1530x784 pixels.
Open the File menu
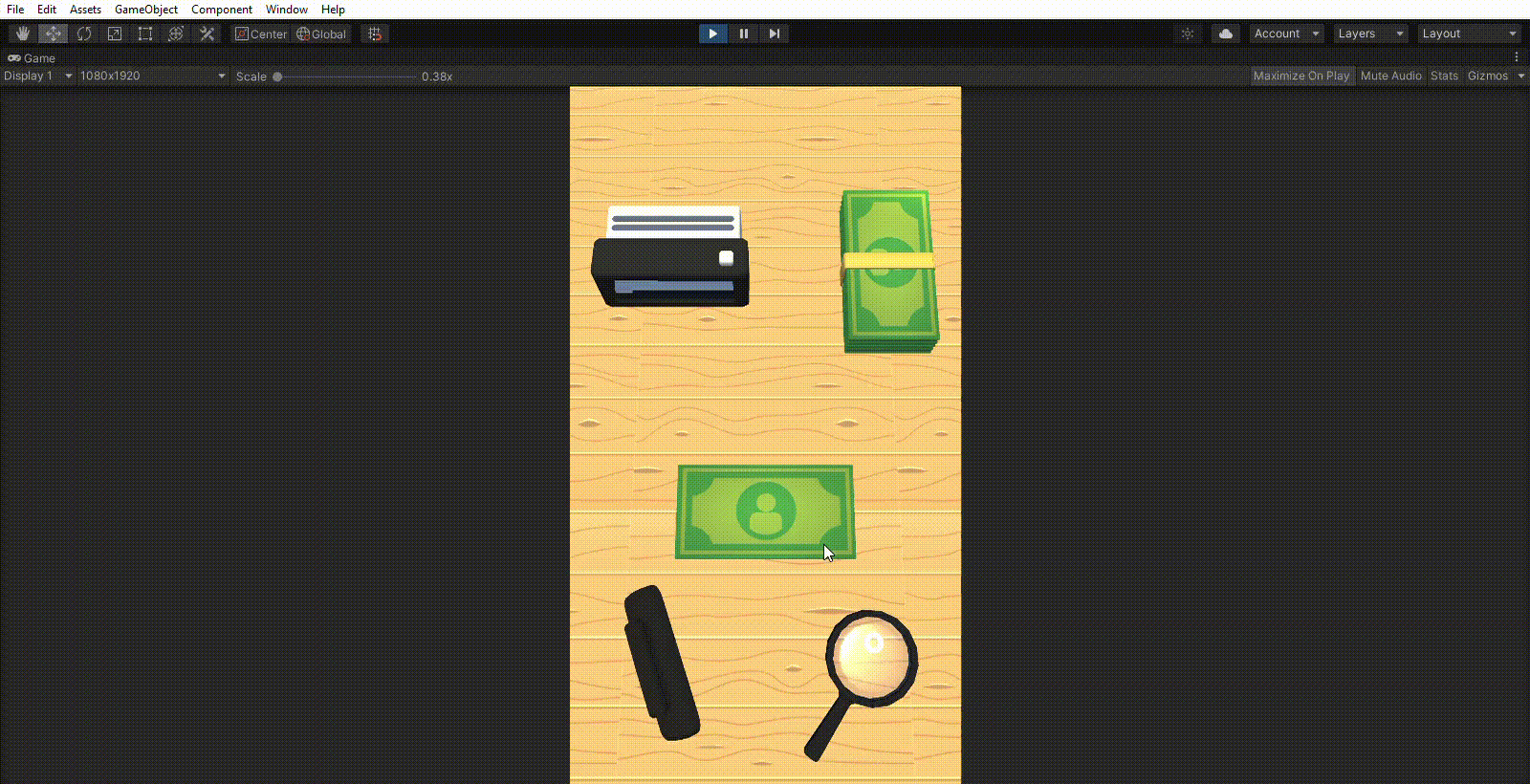[x=15, y=10]
